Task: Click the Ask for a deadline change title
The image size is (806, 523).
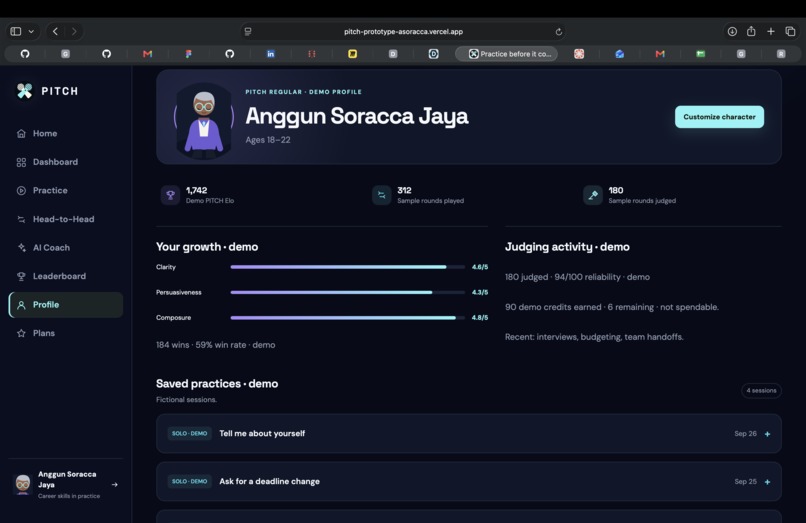Action: pyautogui.click(x=269, y=481)
